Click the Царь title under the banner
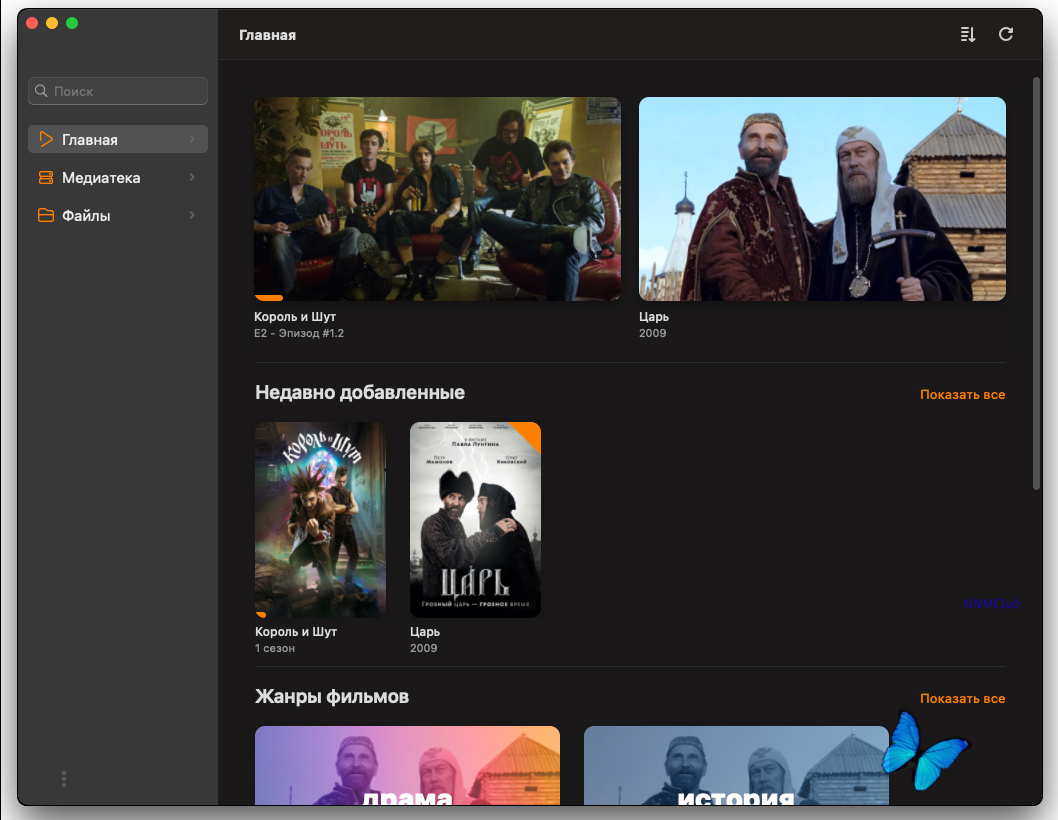This screenshot has width=1058, height=820. [654, 317]
